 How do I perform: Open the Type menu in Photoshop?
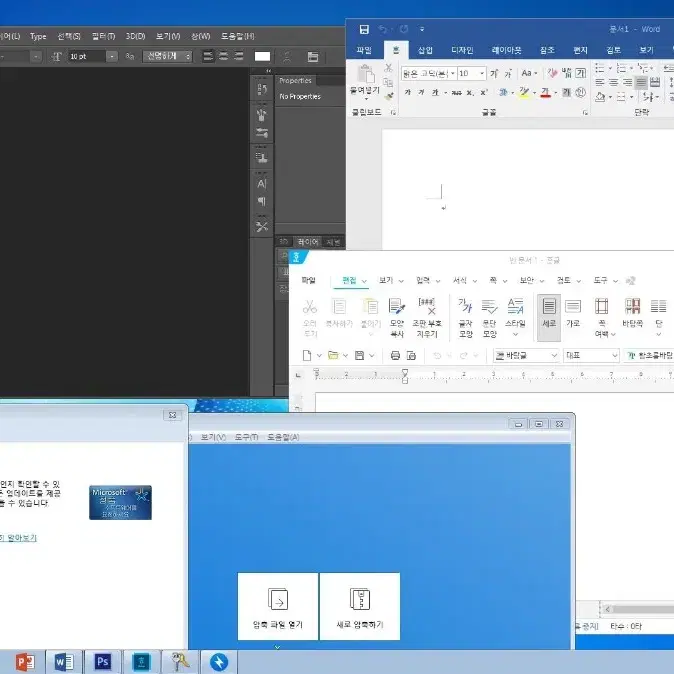(38, 37)
